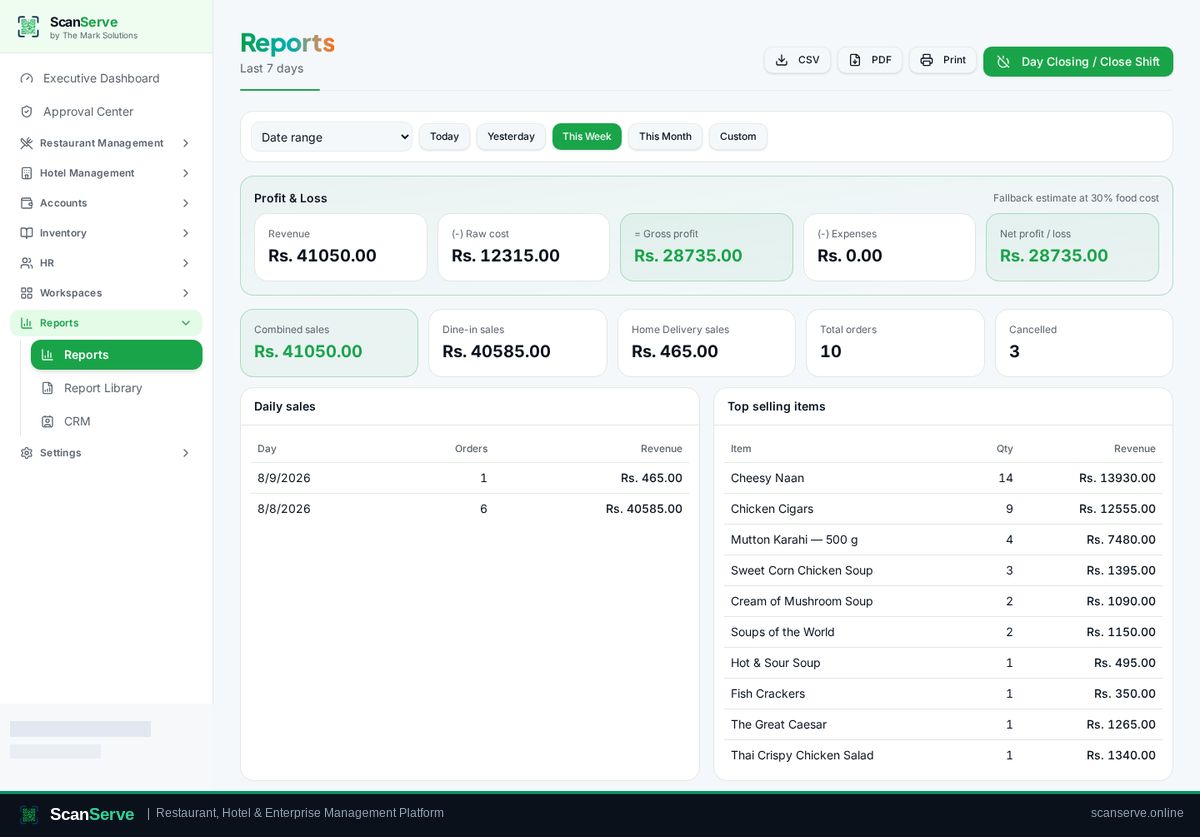The width and height of the screenshot is (1200, 837).
Task: Click the chart icon on active Reports item
Action: [47, 355]
